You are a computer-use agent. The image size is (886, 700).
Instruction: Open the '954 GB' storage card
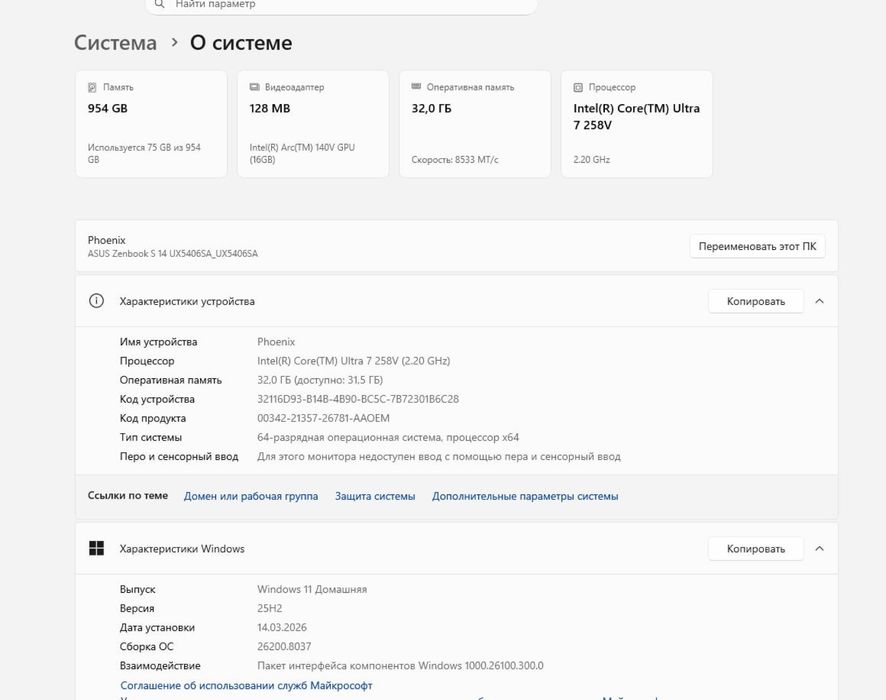[151, 124]
